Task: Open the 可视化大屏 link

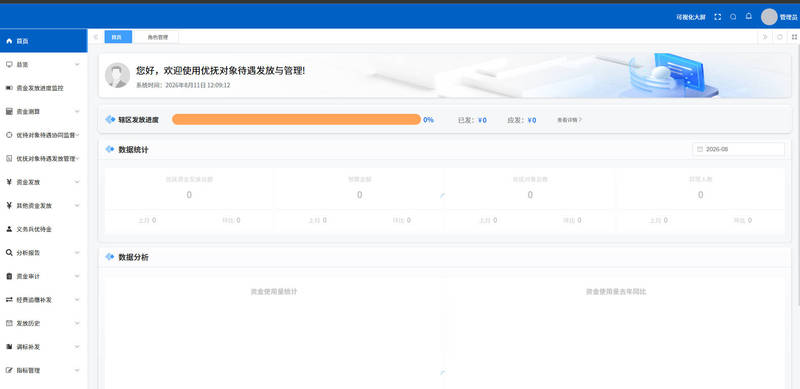Action: [x=691, y=17]
